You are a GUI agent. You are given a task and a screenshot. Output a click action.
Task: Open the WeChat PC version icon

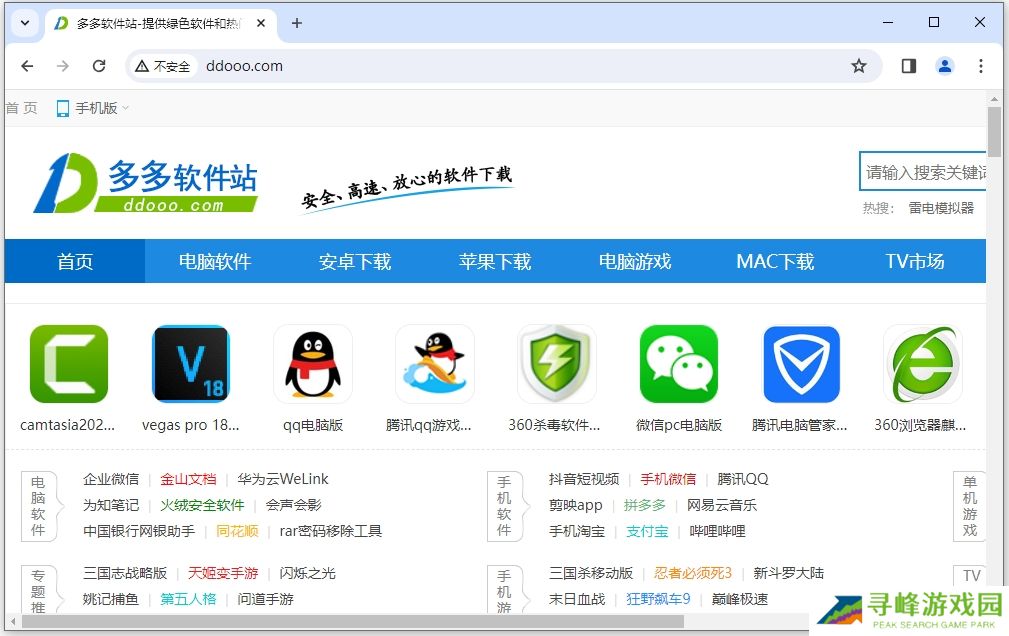click(679, 364)
